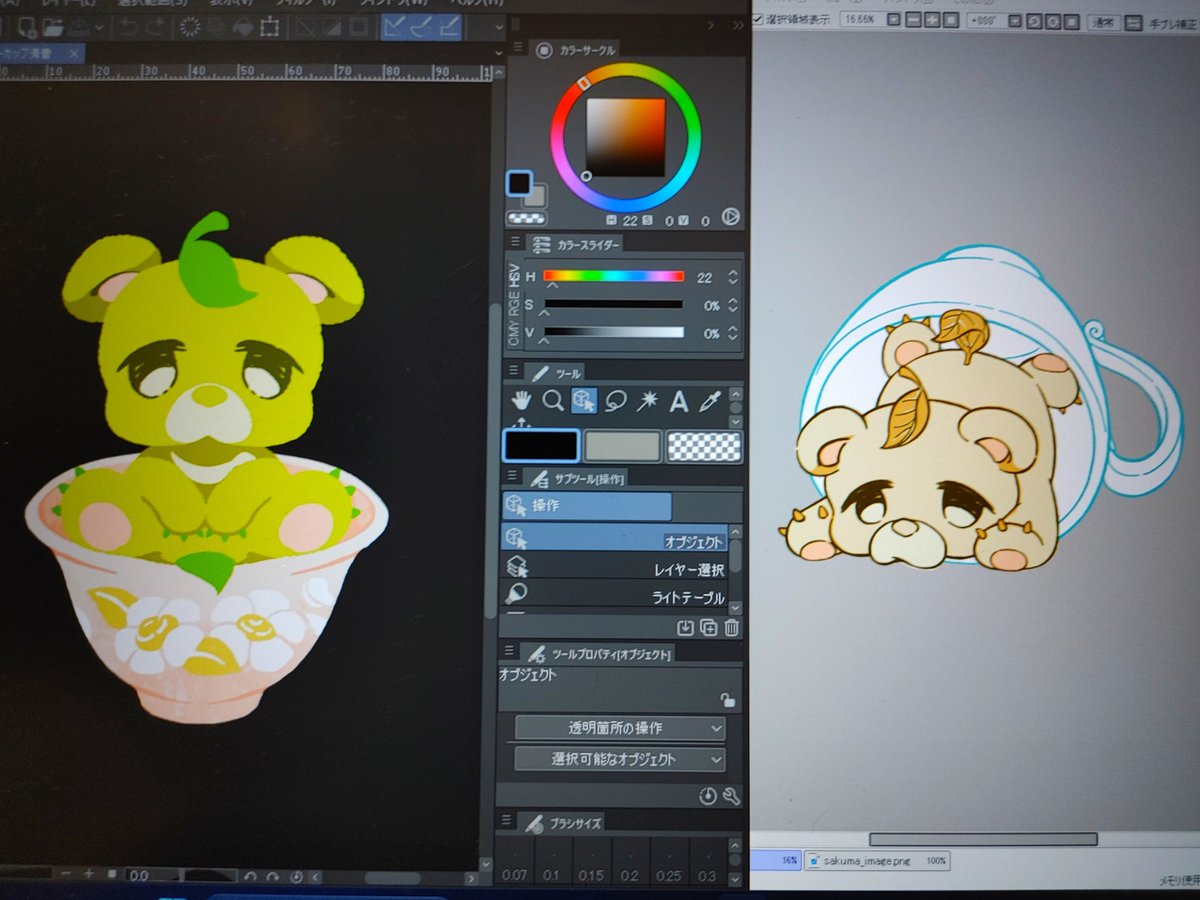Delete sub tool trash icon
1200x900 pixels.
[731, 628]
